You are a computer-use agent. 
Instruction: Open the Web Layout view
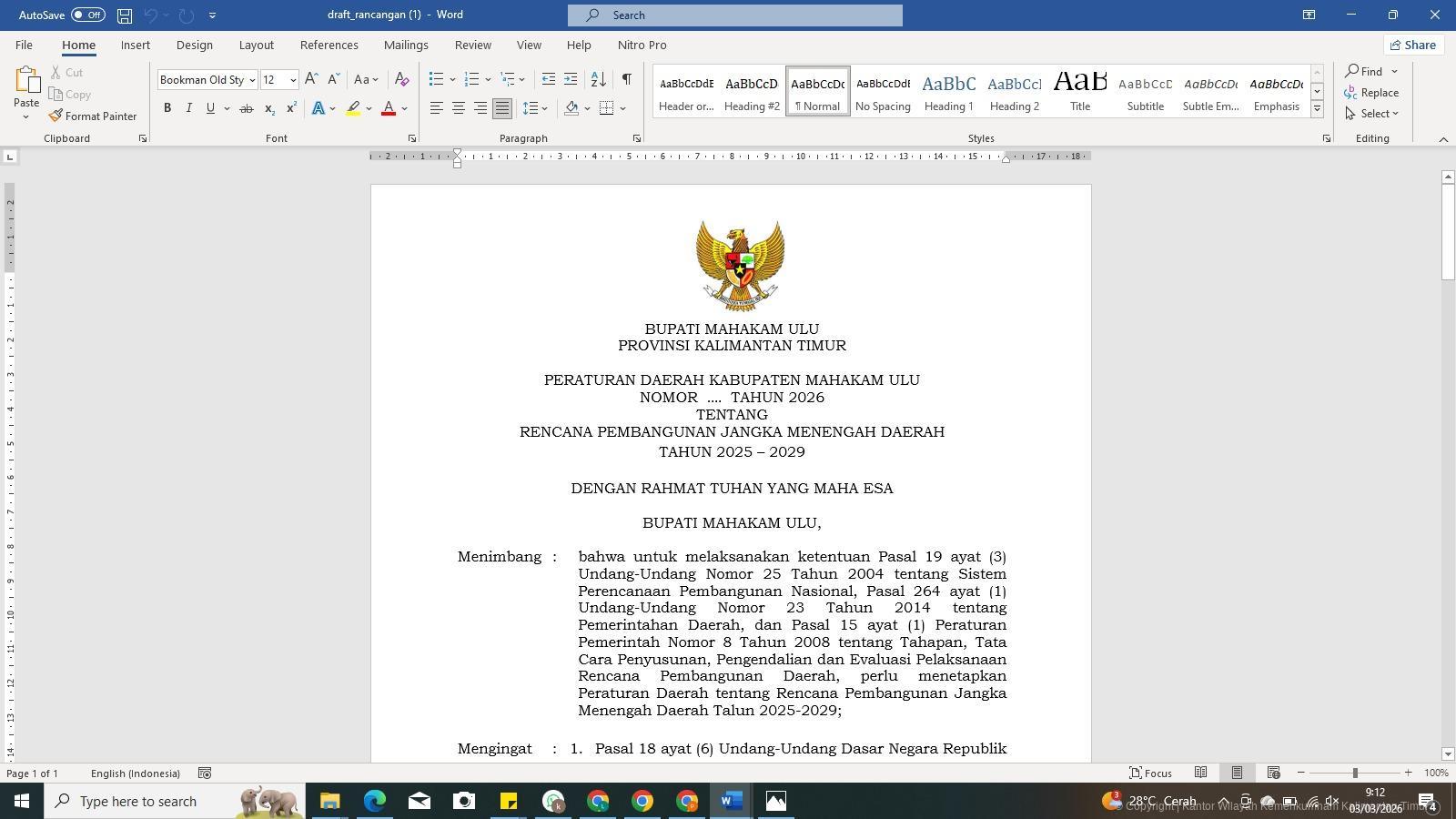point(1273,773)
